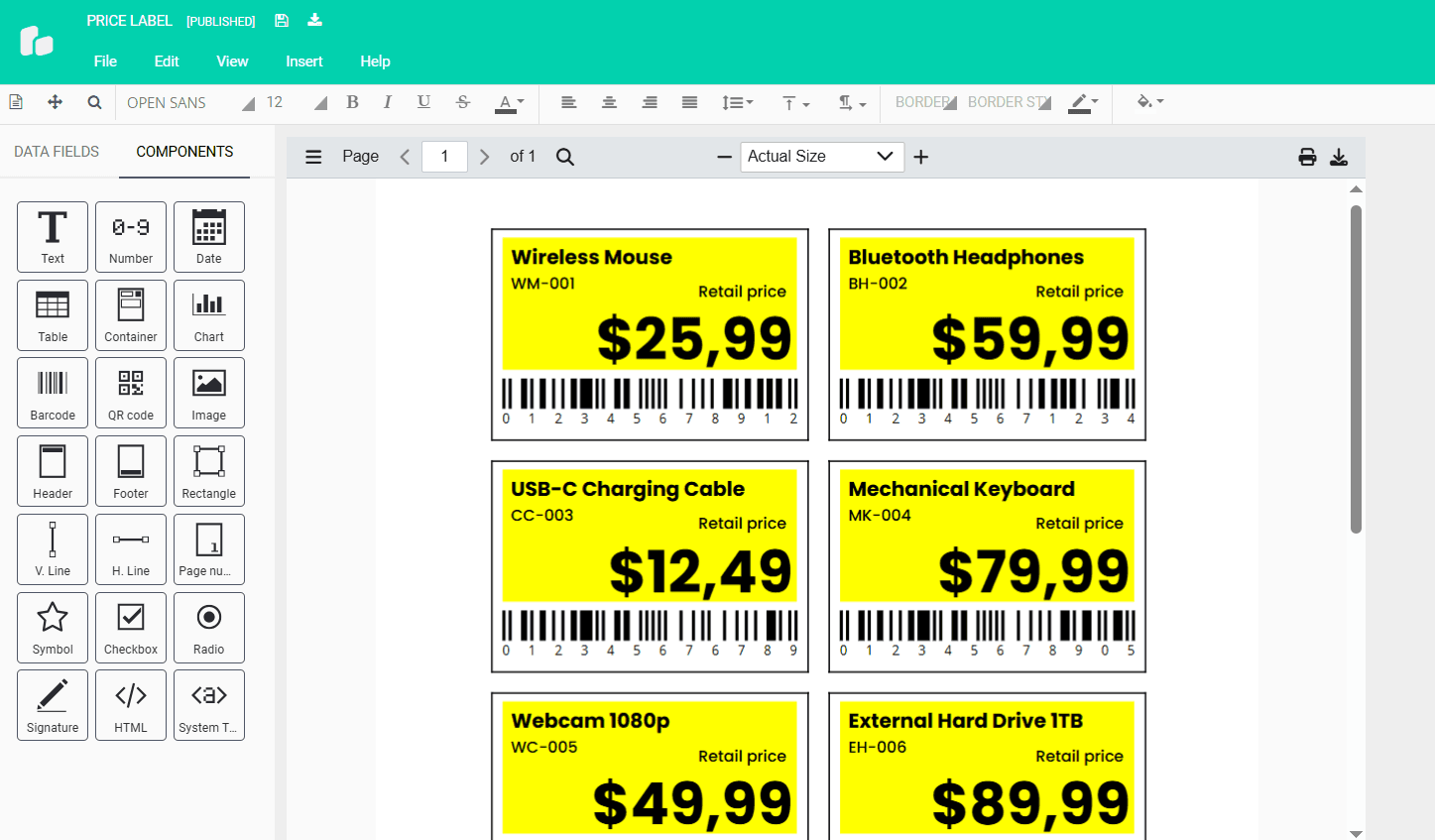Download the preview document
The width and height of the screenshot is (1435, 840).
click(1339, 157)
